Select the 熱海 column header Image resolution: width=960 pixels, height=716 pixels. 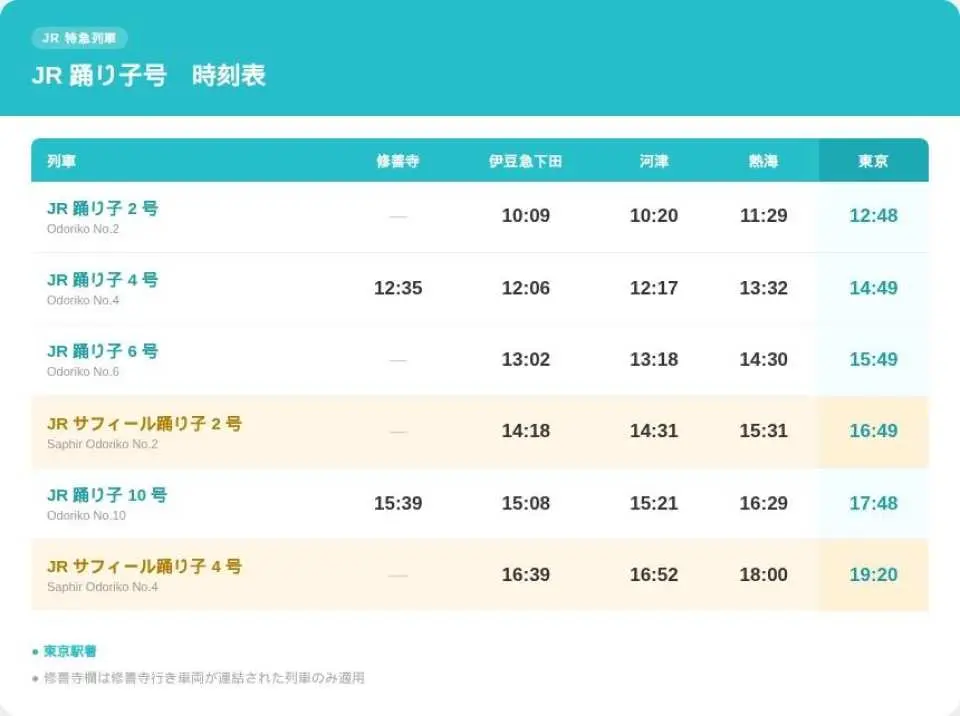pos(763,161)
